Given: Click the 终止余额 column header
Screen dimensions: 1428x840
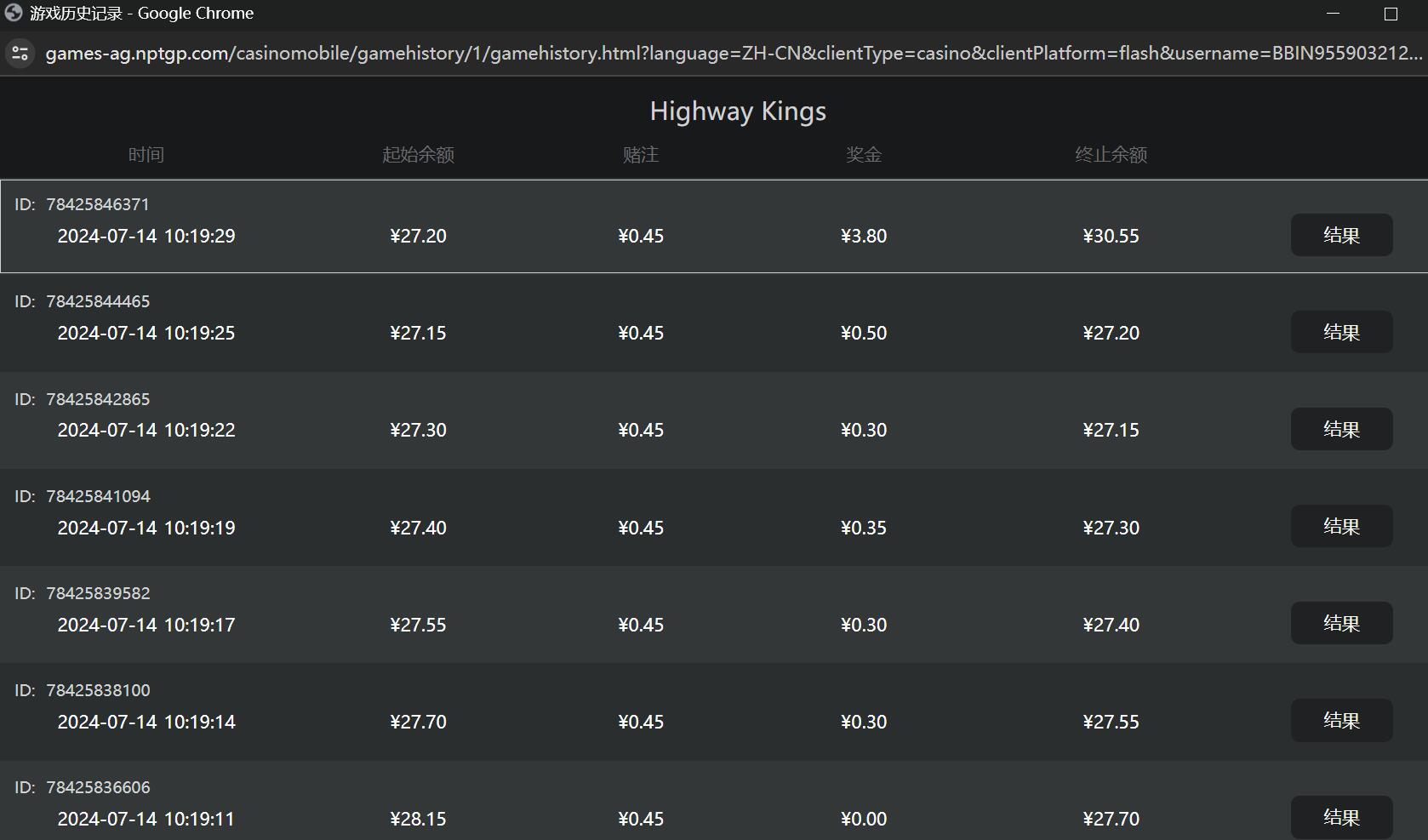Looking at the screenshot, I should [1111, 155].
